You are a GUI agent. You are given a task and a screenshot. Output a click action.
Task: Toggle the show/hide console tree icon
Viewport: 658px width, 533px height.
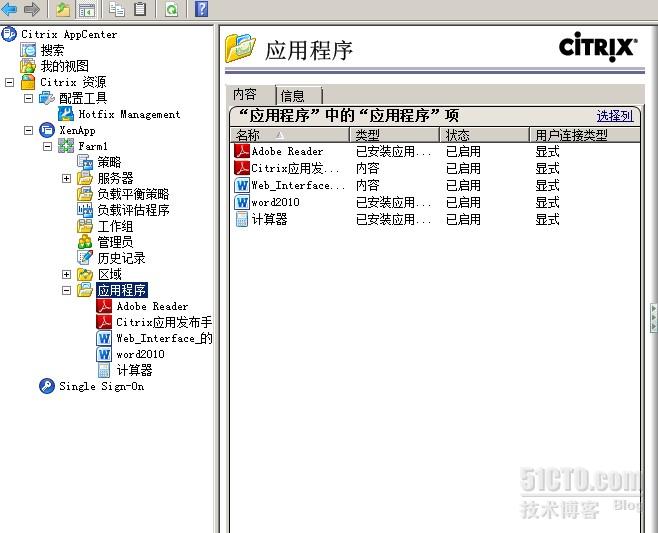point(87,9)
